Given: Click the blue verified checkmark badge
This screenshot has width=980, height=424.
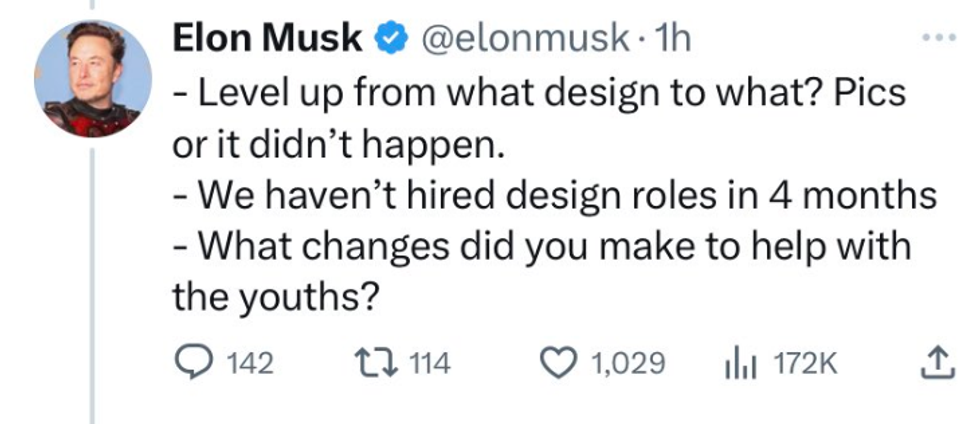Looking at the screenshot, I should [388, 39].
